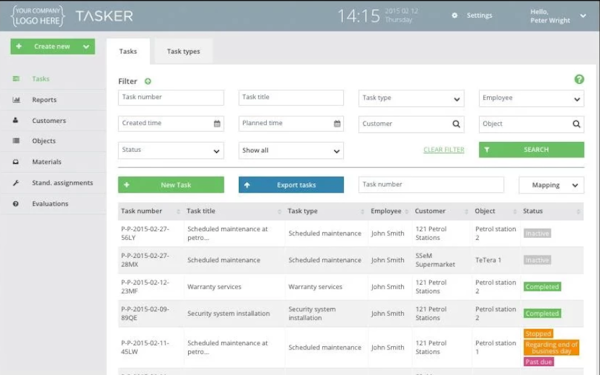Image resolution: width=600 pixels, height=375 pixels.
Task: Click the Settings gear icon
Action: [455, 15]
